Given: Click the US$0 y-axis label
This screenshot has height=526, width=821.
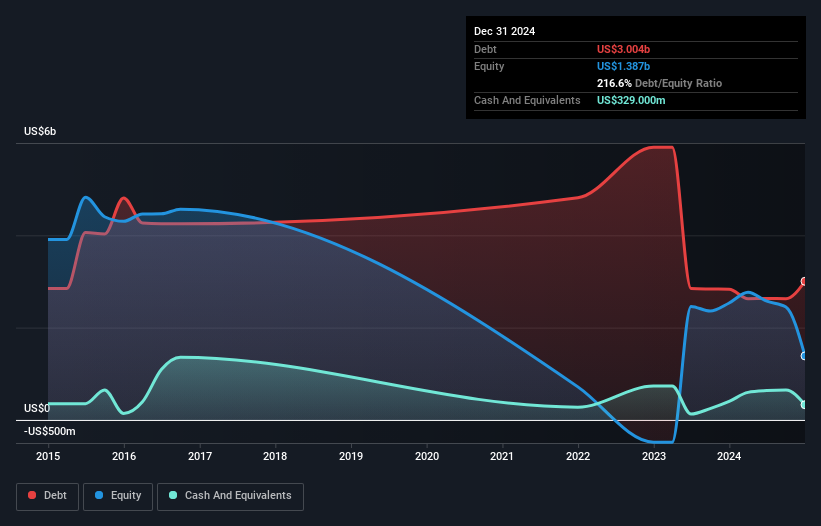Looking at the screenshot, I should 37,408.
